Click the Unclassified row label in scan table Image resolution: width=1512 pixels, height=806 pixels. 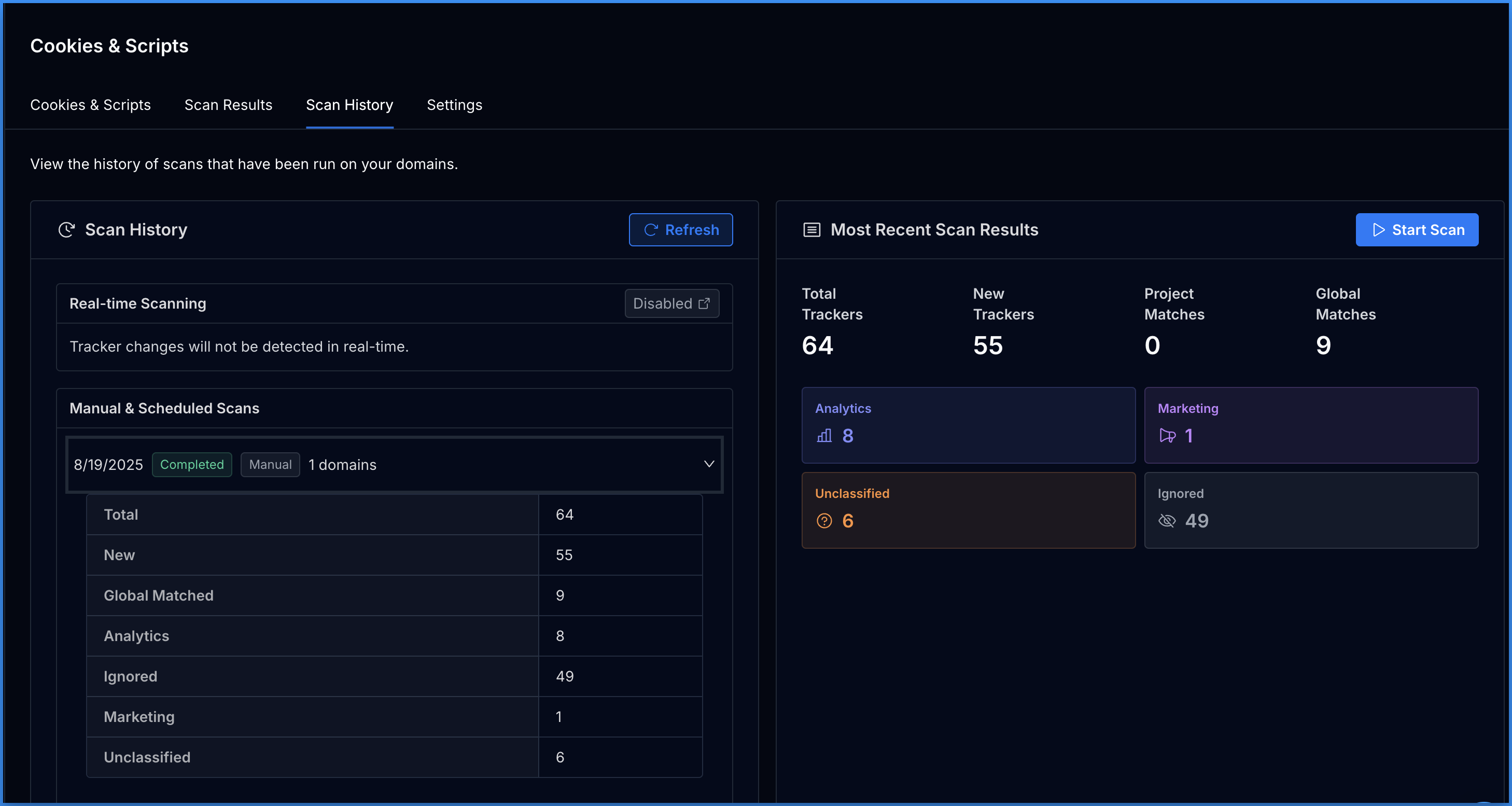pyautogui.click(x=147, y=757)
